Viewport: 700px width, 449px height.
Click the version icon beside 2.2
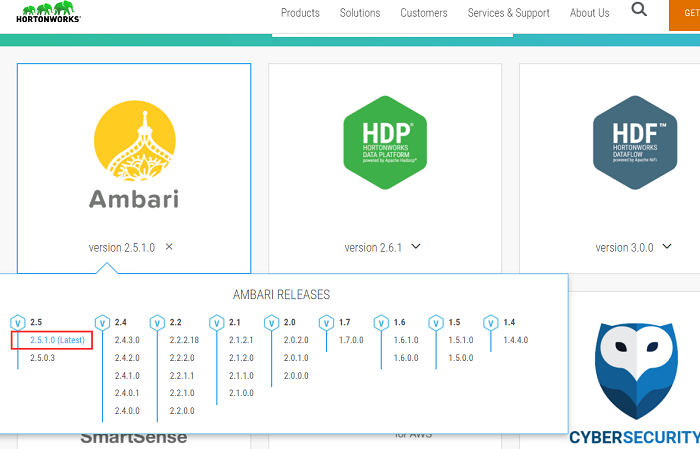pyautogui.click(x=157, y=322)
